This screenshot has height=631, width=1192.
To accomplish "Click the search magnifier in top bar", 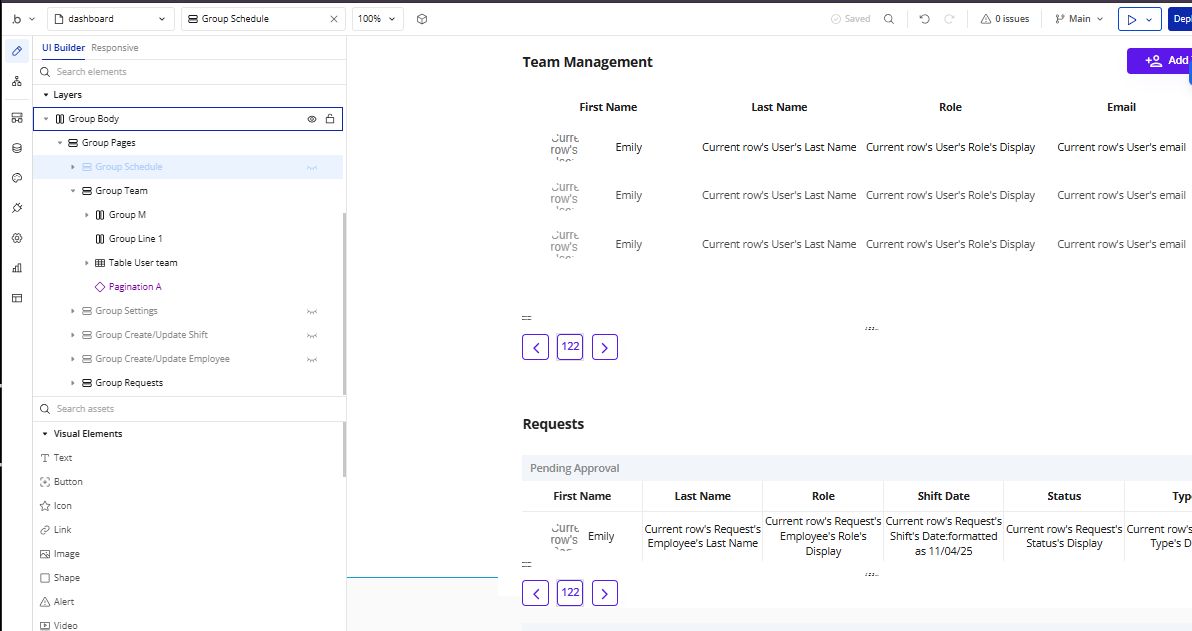I will click(889, 19).
